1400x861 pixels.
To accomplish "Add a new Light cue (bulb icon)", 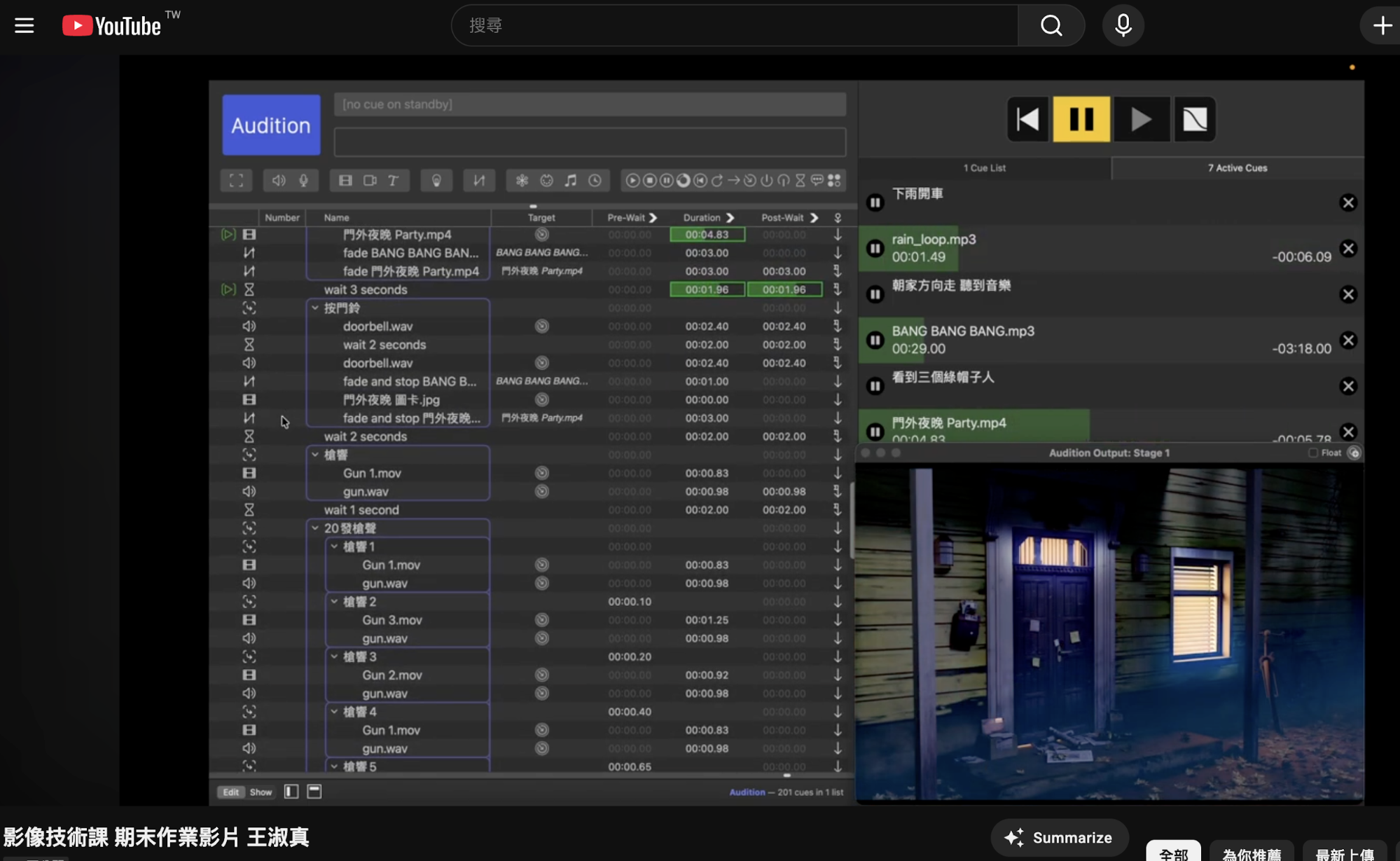I will point(436,181).
